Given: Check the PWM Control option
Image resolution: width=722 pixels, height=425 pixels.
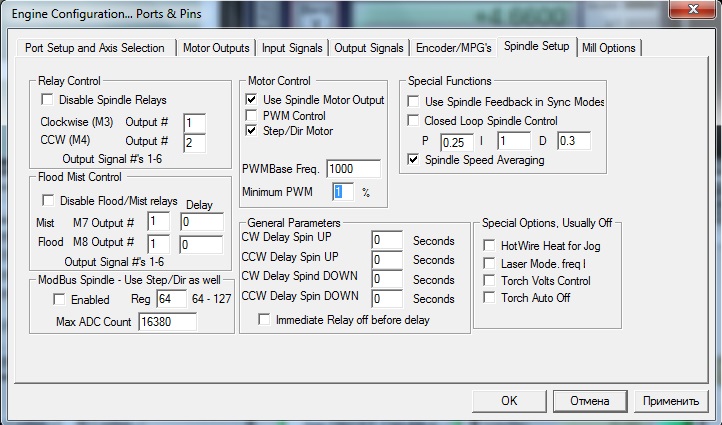Looking at the screenshot, I should coord(251,115).
